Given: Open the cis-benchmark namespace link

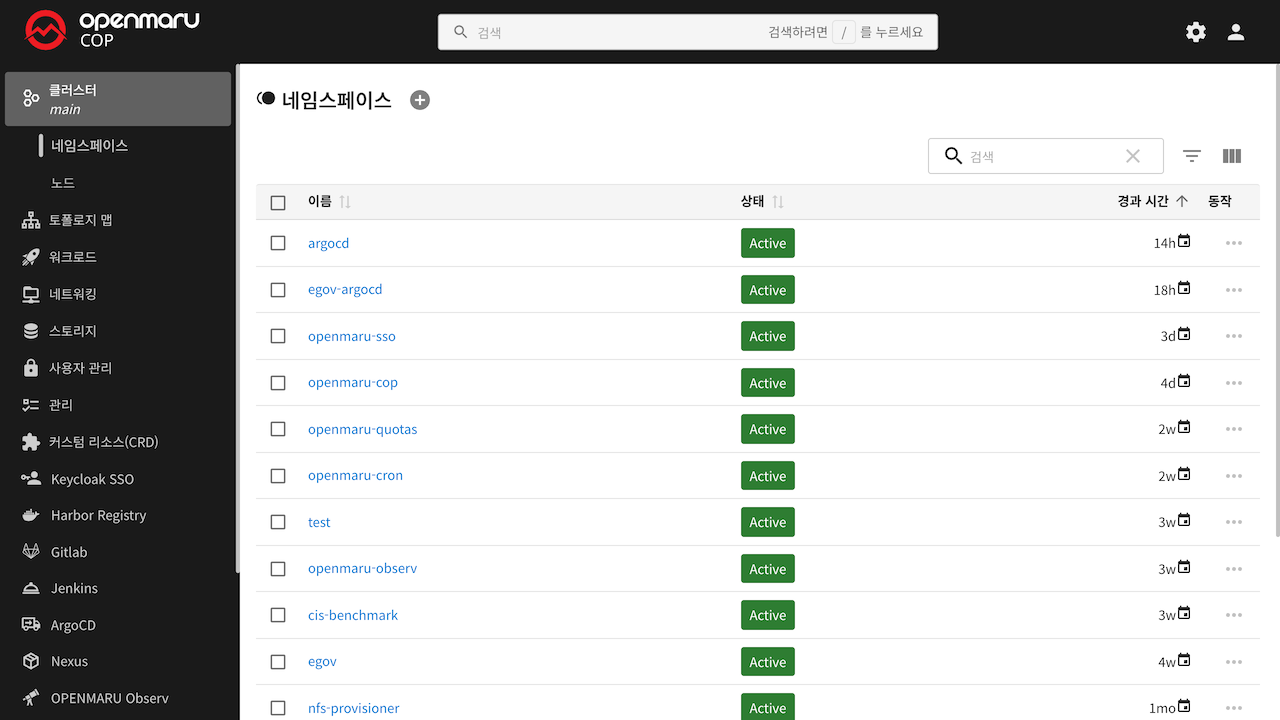Looking at the screenshot, I should pos(353,615).
